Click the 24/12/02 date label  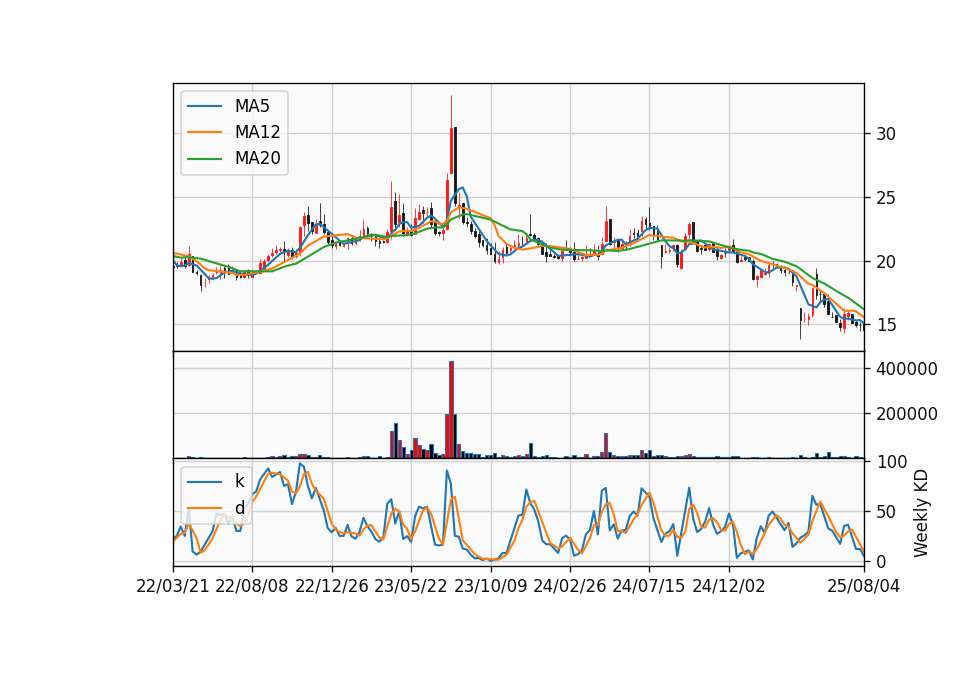[729, 586]
